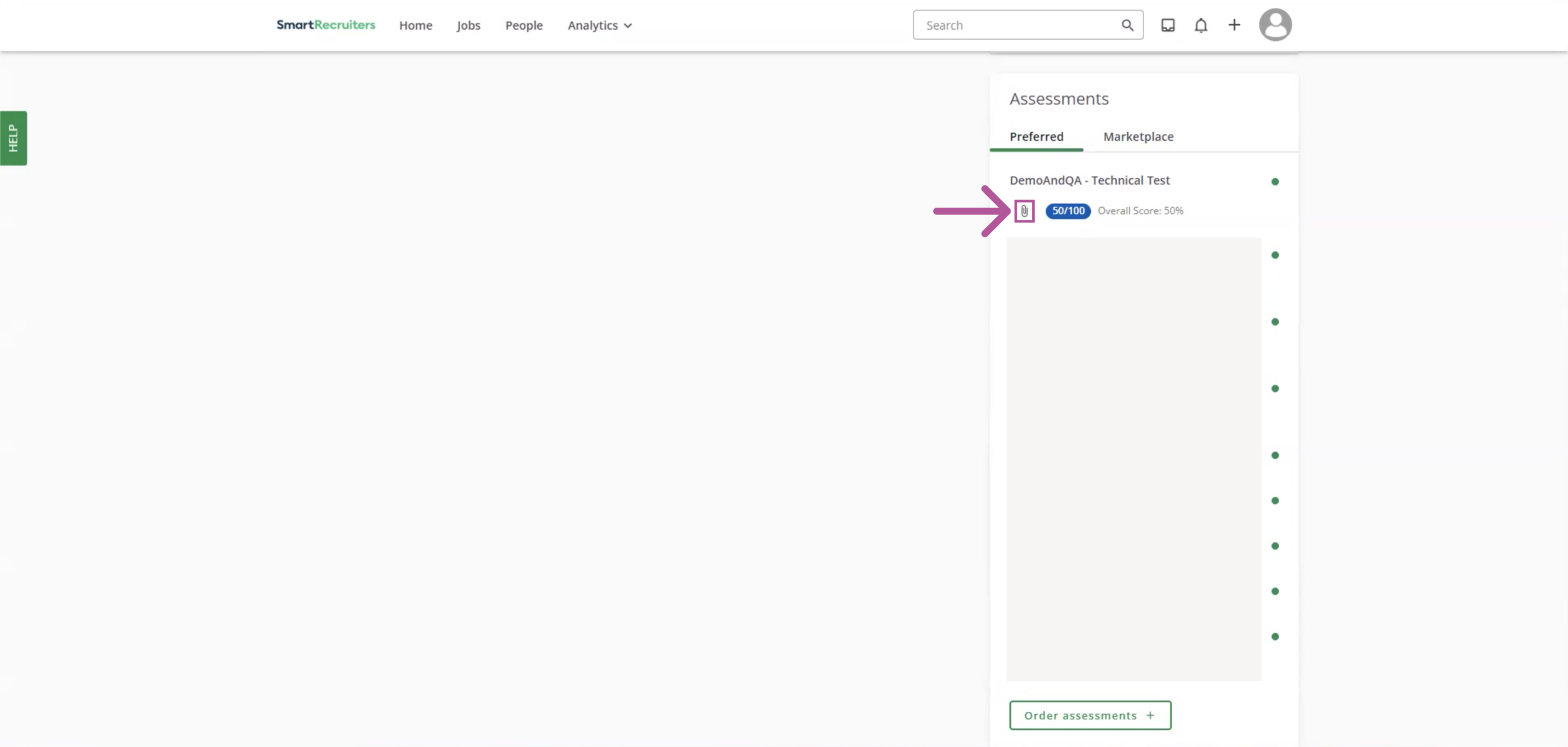
Task: Open the messages inbox icon
Action: pyautogui.click(x=1168, y=25)
